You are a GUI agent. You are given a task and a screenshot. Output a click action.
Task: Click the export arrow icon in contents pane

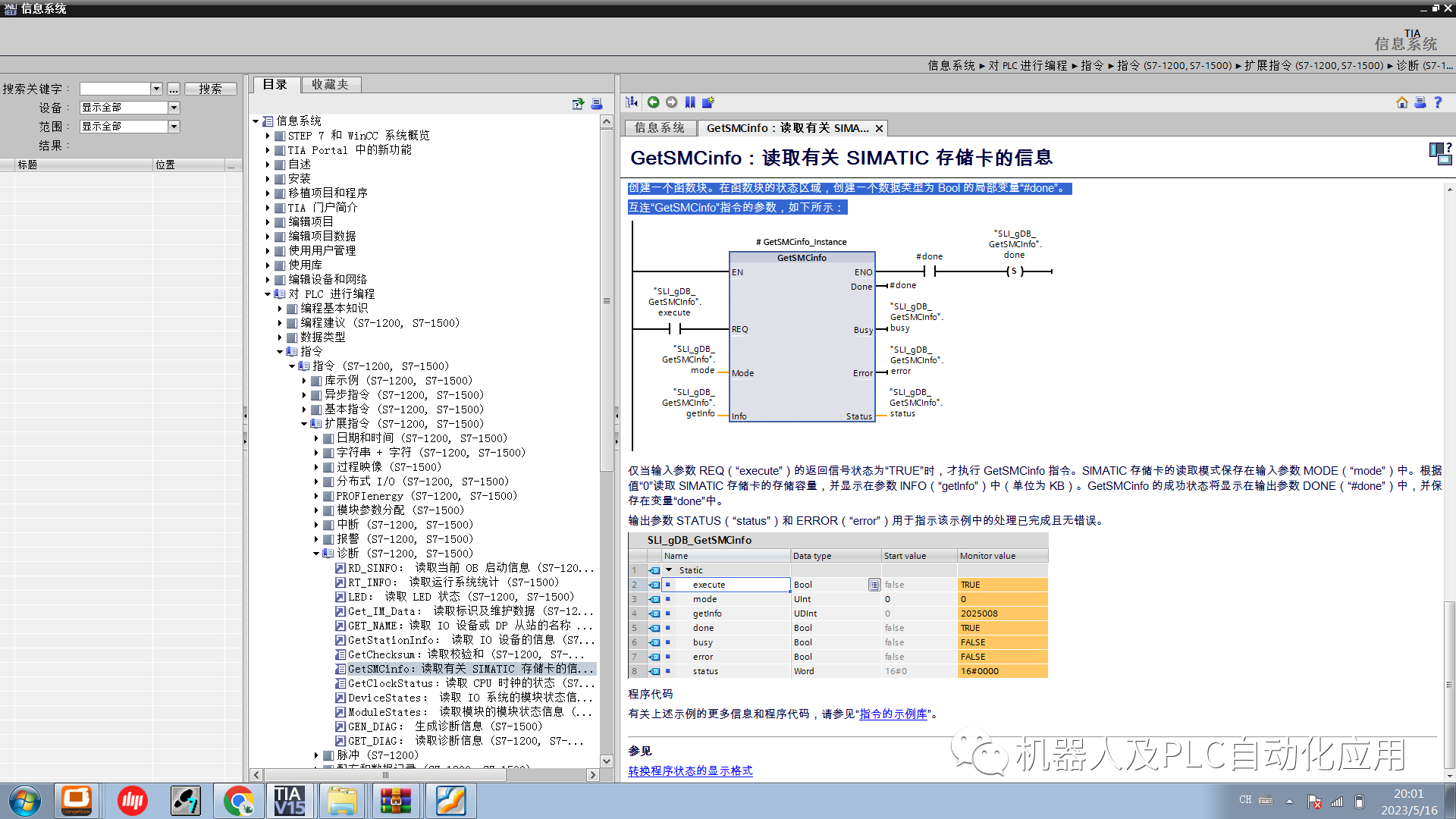pos(579,104)
